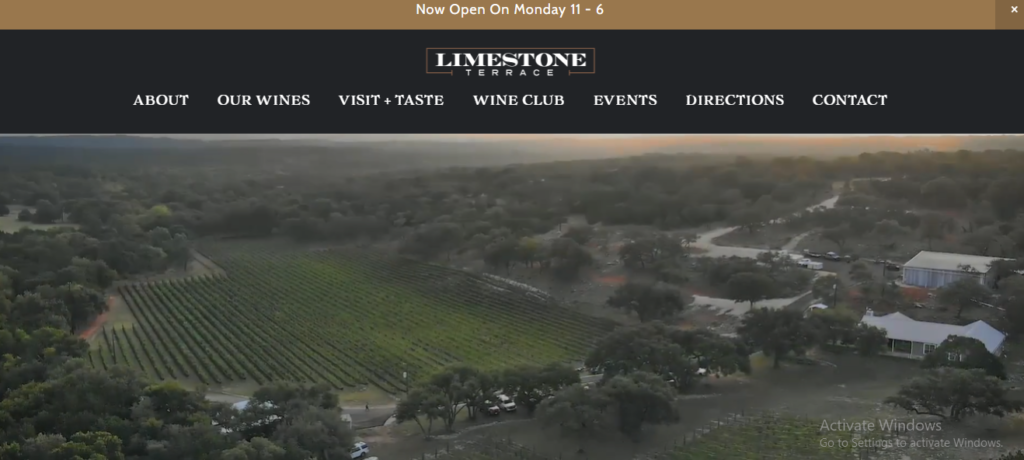Navigate to the Events section
Viewport: 1024px width, 460px height.
(625, 101)
